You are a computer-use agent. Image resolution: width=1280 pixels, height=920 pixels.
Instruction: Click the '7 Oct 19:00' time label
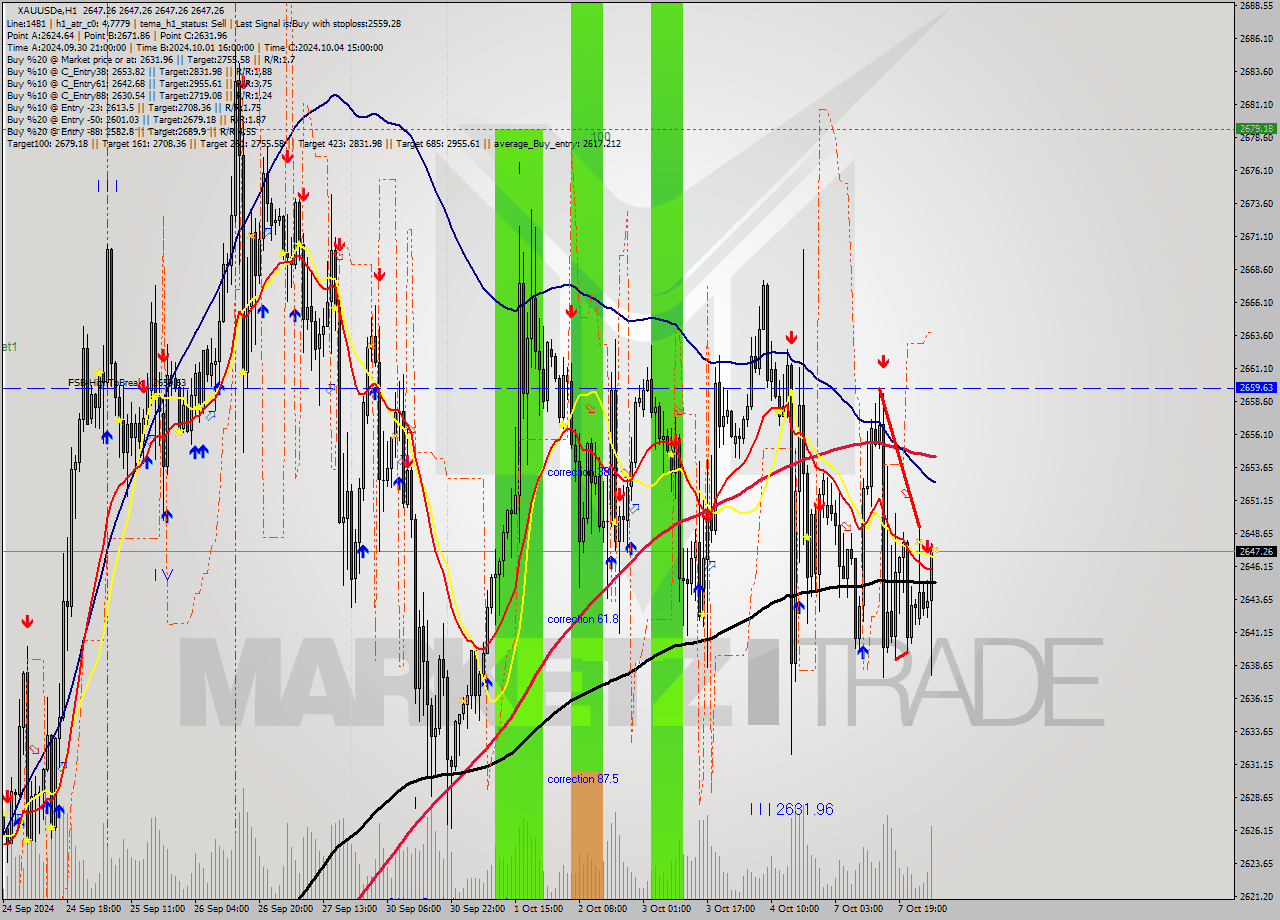[922, 909]
